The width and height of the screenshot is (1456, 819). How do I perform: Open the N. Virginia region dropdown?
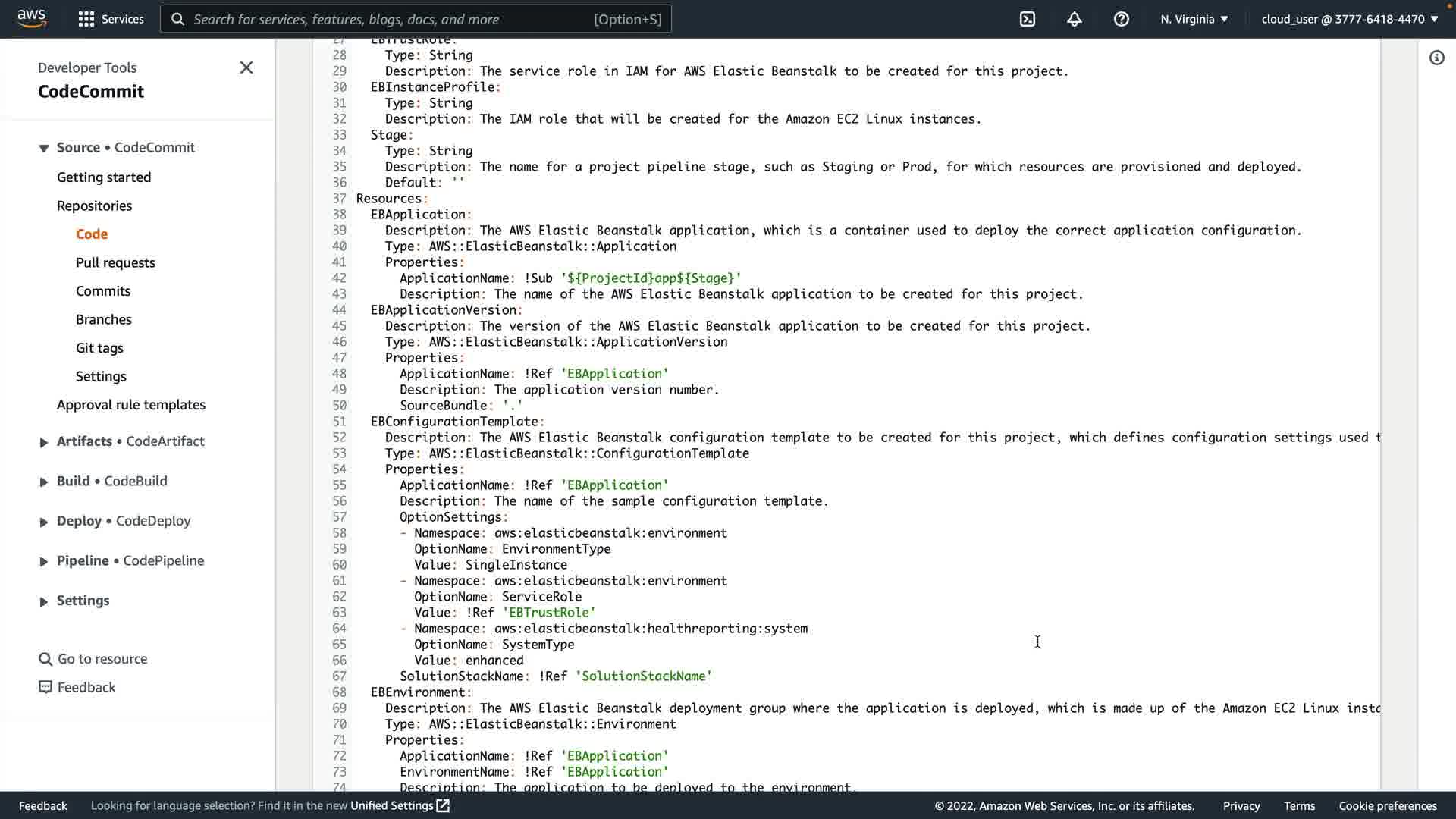1194,19
